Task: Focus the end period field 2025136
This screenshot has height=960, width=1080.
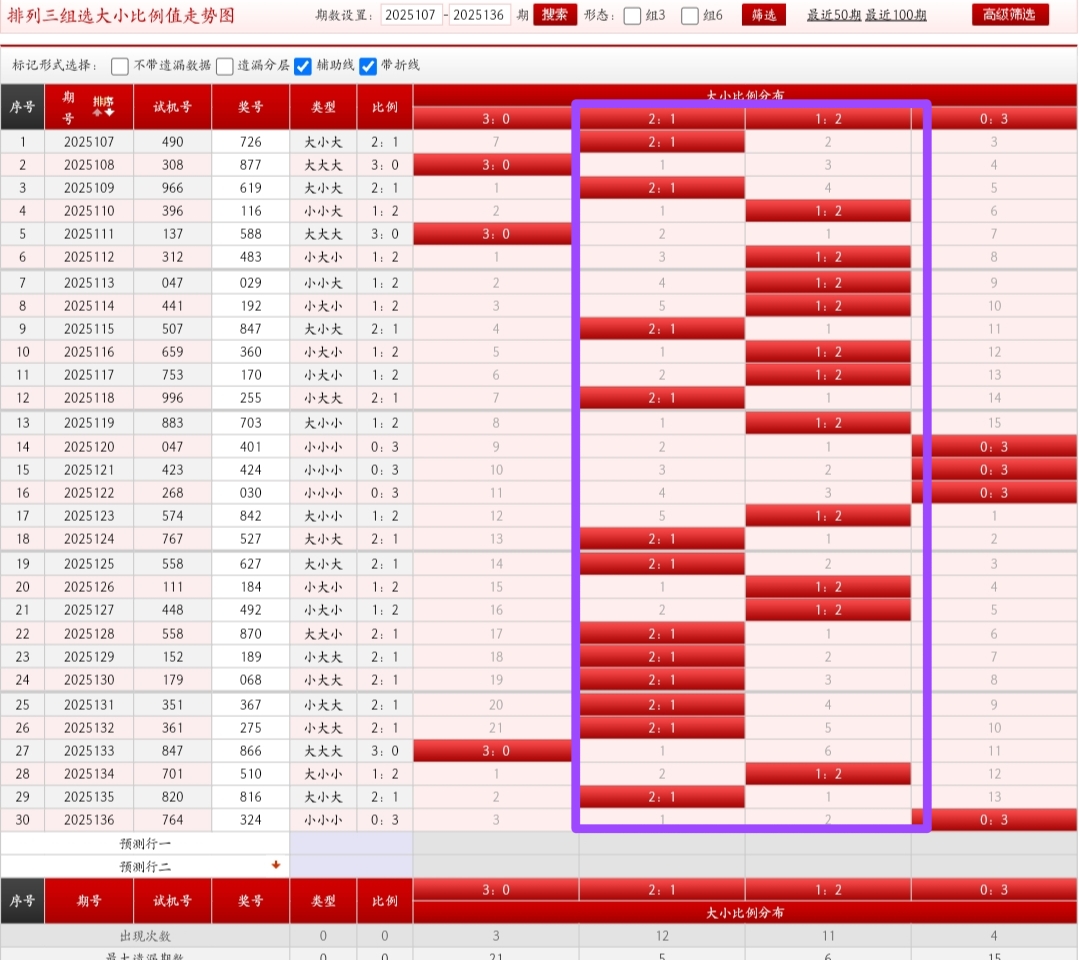Action: (x=479, y=15)
